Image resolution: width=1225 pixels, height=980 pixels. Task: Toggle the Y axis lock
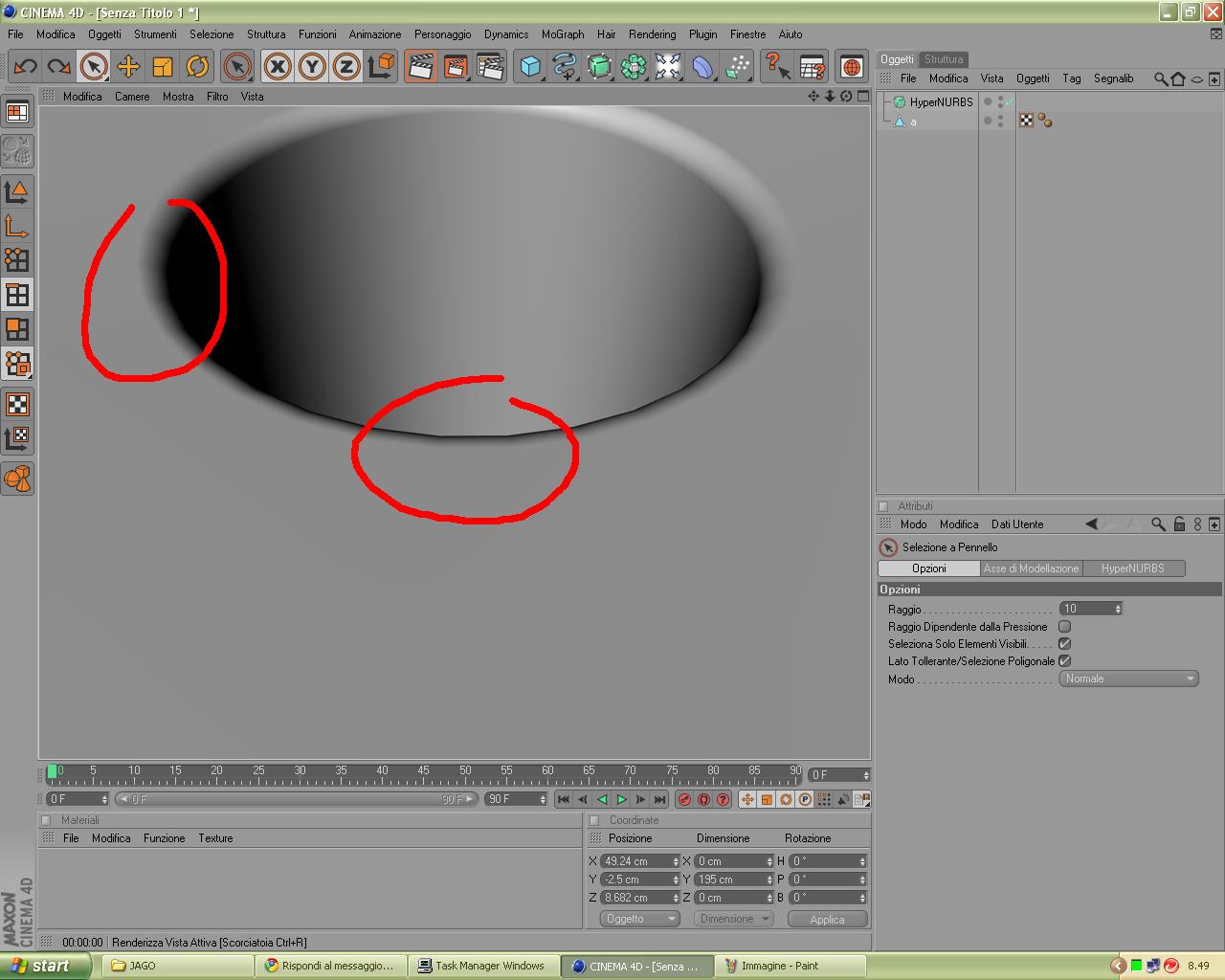(312, 66)
